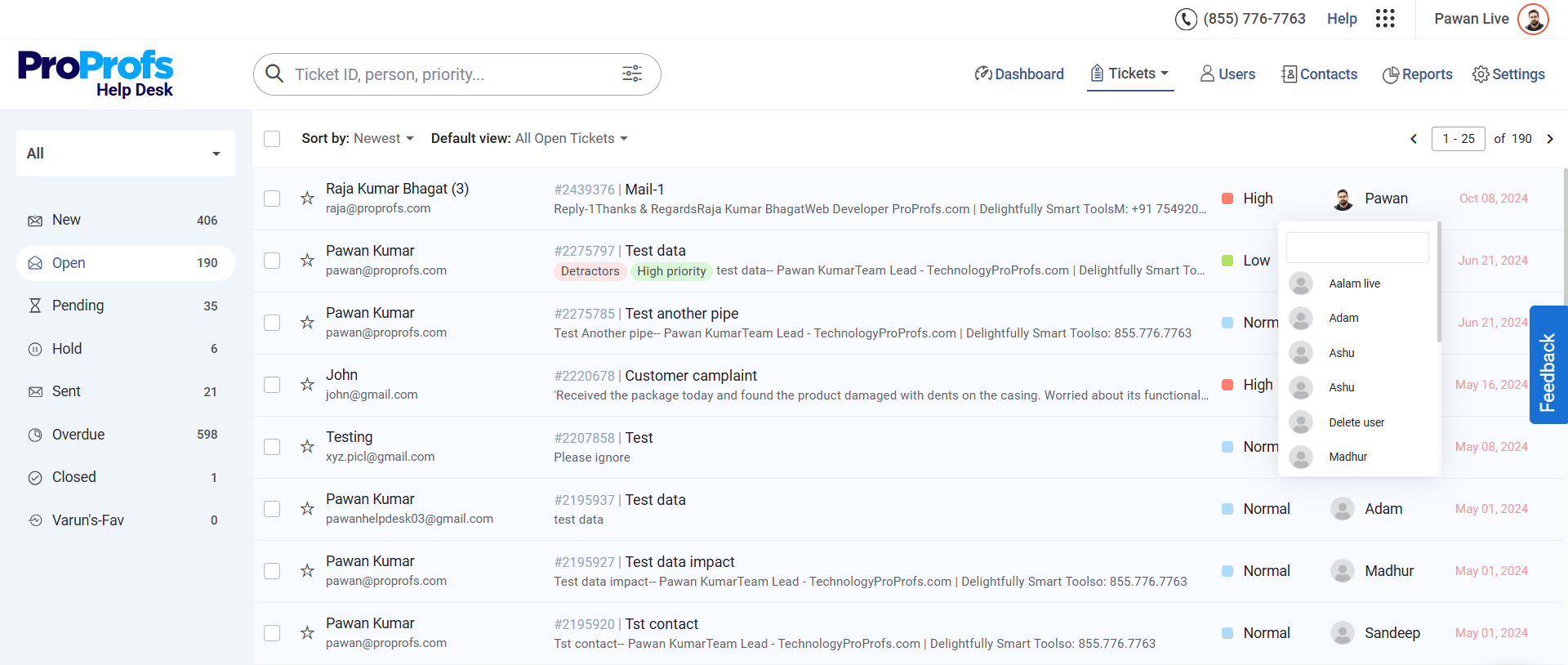
Task: Star the John Customer complaint ticket
Action: pos(307,385)
